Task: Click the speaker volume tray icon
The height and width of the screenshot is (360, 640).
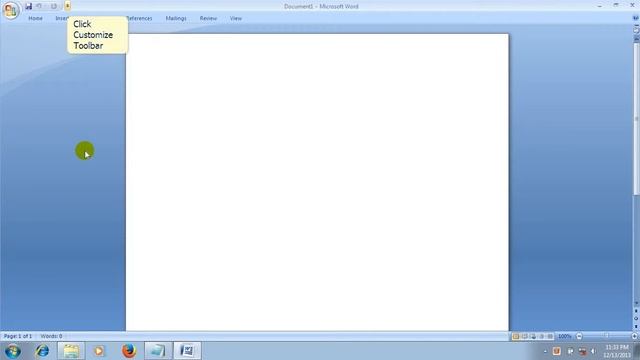Action: pyautogui.click(x=593, y=351)
